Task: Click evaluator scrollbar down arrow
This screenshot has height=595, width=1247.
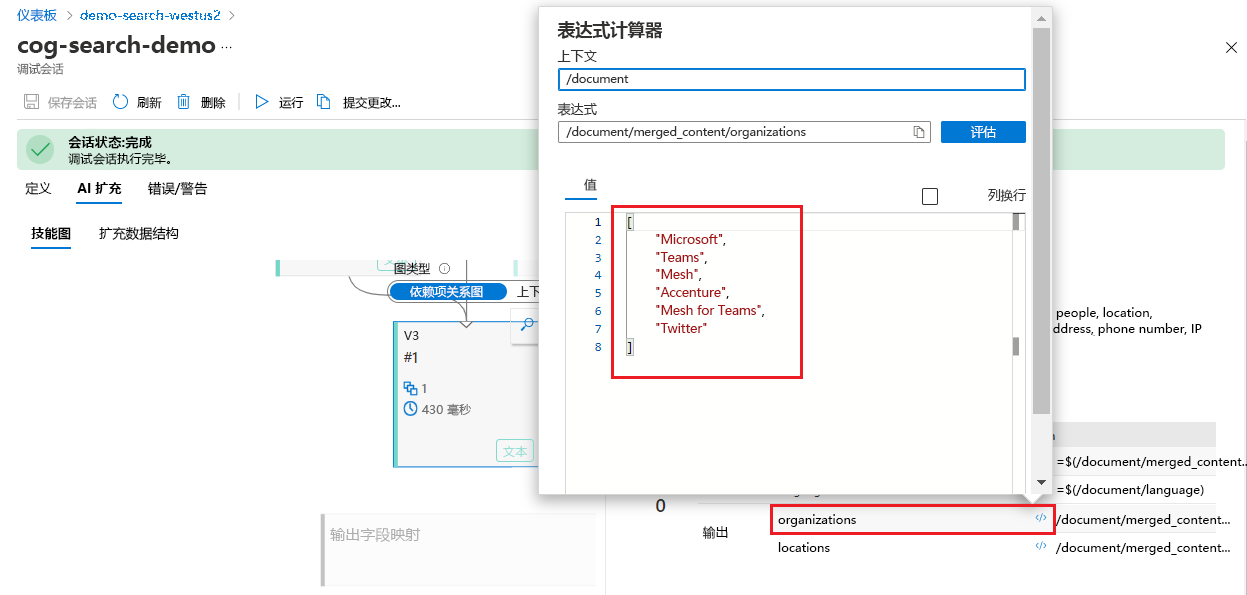Action: 1042,483
